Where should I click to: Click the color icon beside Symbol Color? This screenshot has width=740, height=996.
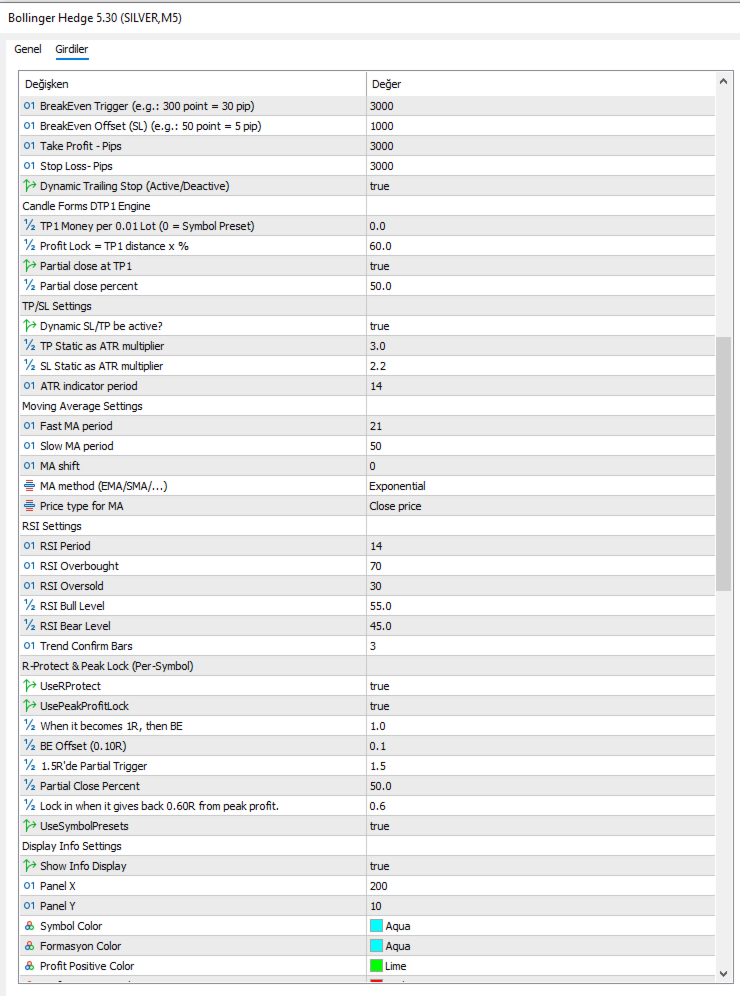29,926
